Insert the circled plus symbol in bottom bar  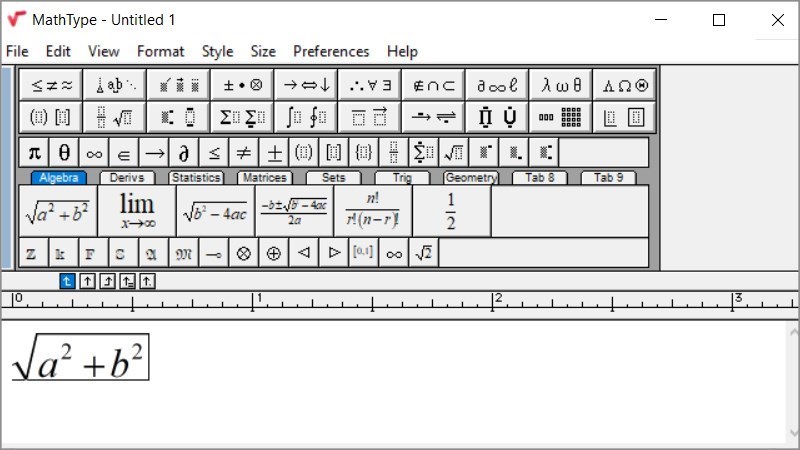click(274, 253)
